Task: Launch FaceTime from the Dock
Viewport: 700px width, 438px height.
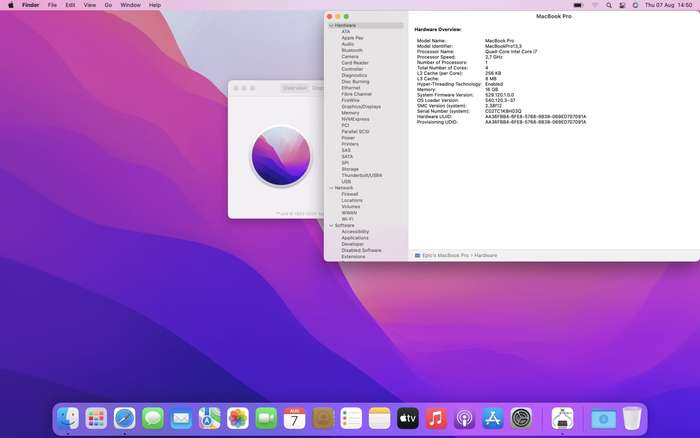Action: click(266, 418)
